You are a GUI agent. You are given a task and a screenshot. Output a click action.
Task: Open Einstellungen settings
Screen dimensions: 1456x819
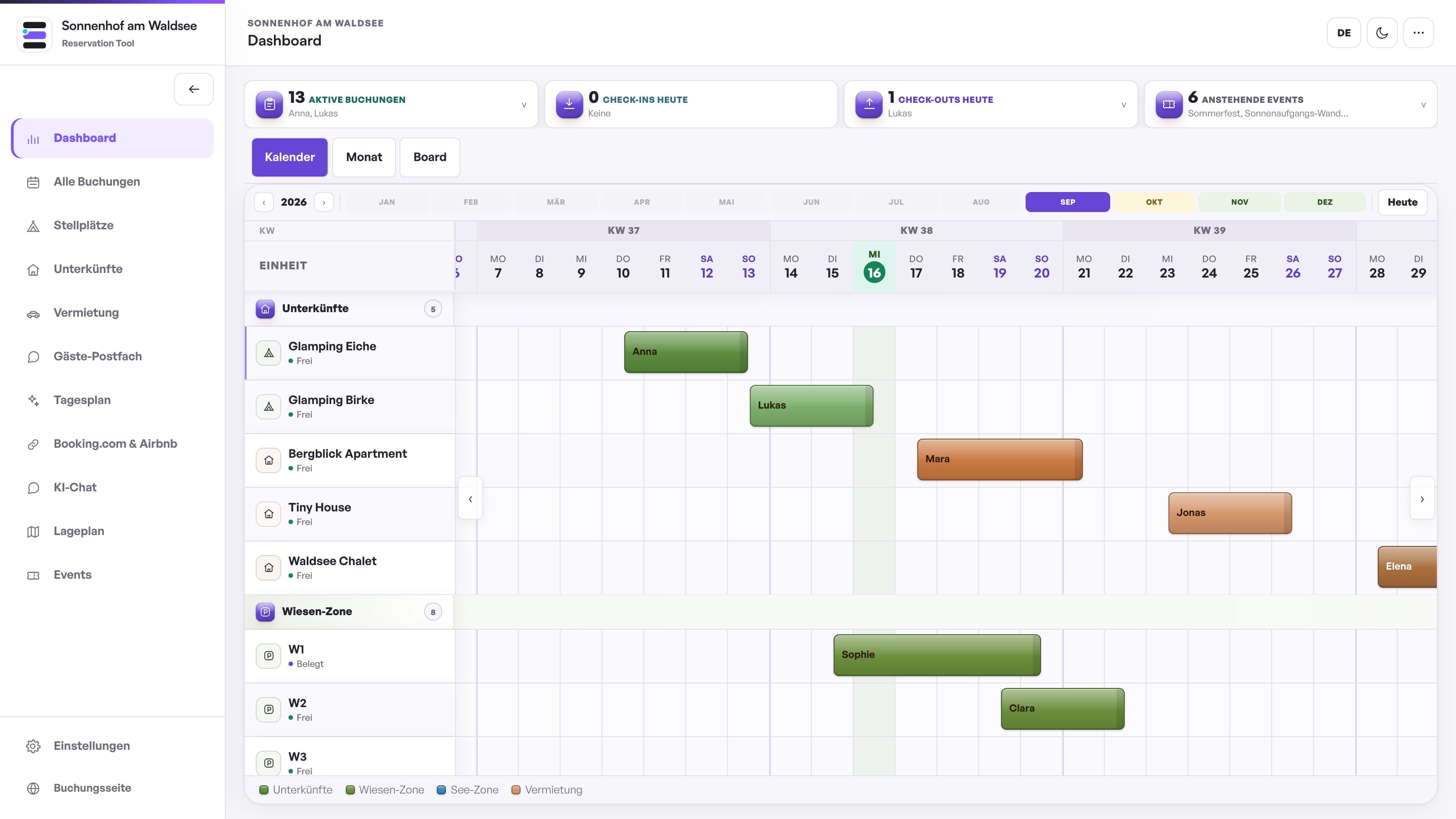click(112, 746)
